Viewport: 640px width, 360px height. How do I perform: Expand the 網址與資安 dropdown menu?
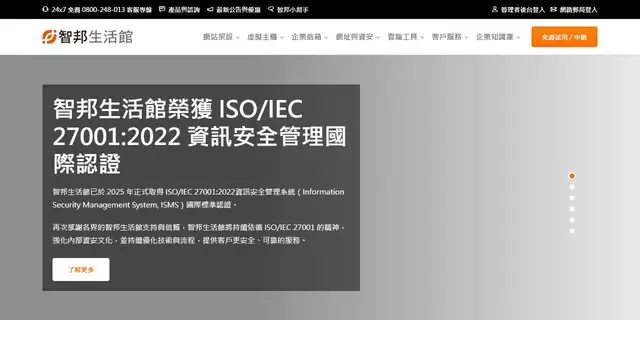click(x=358, y=37)
